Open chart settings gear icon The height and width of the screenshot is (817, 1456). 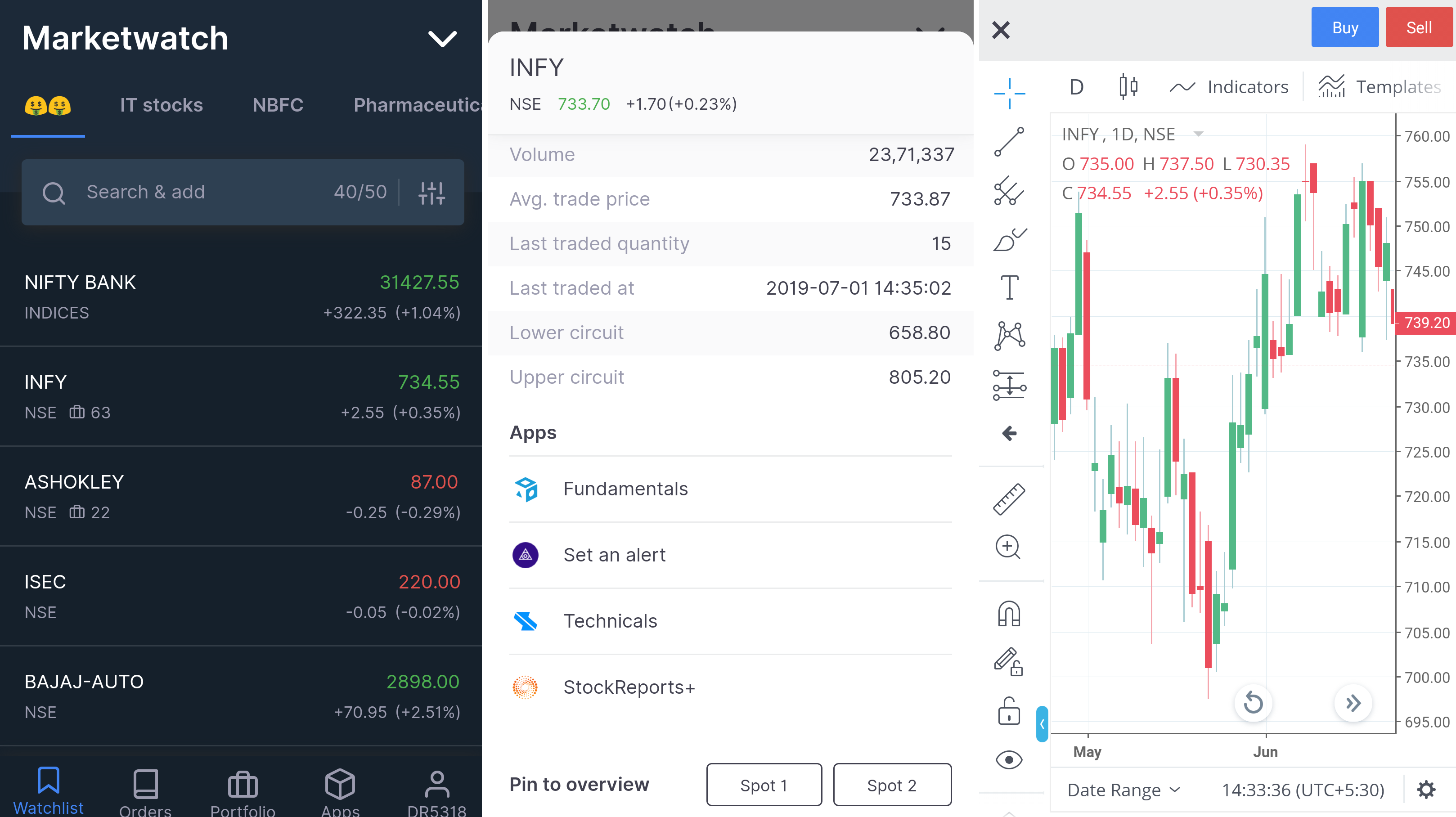pos(1426,790)
